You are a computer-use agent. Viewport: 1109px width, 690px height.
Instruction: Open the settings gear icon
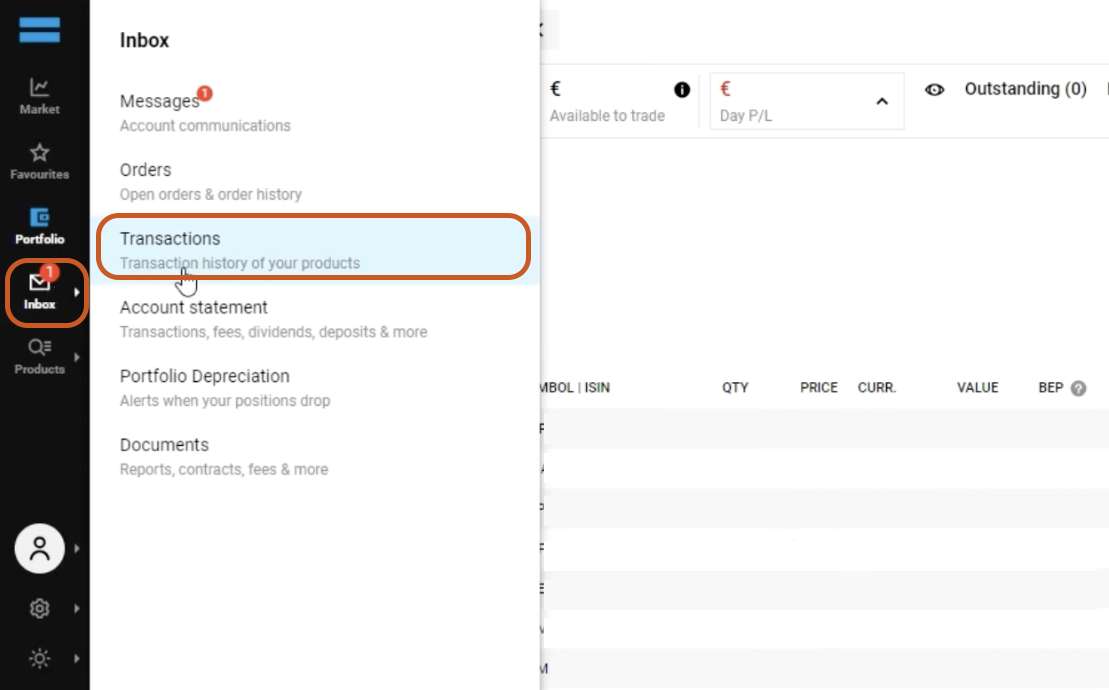tap(40, 608)
